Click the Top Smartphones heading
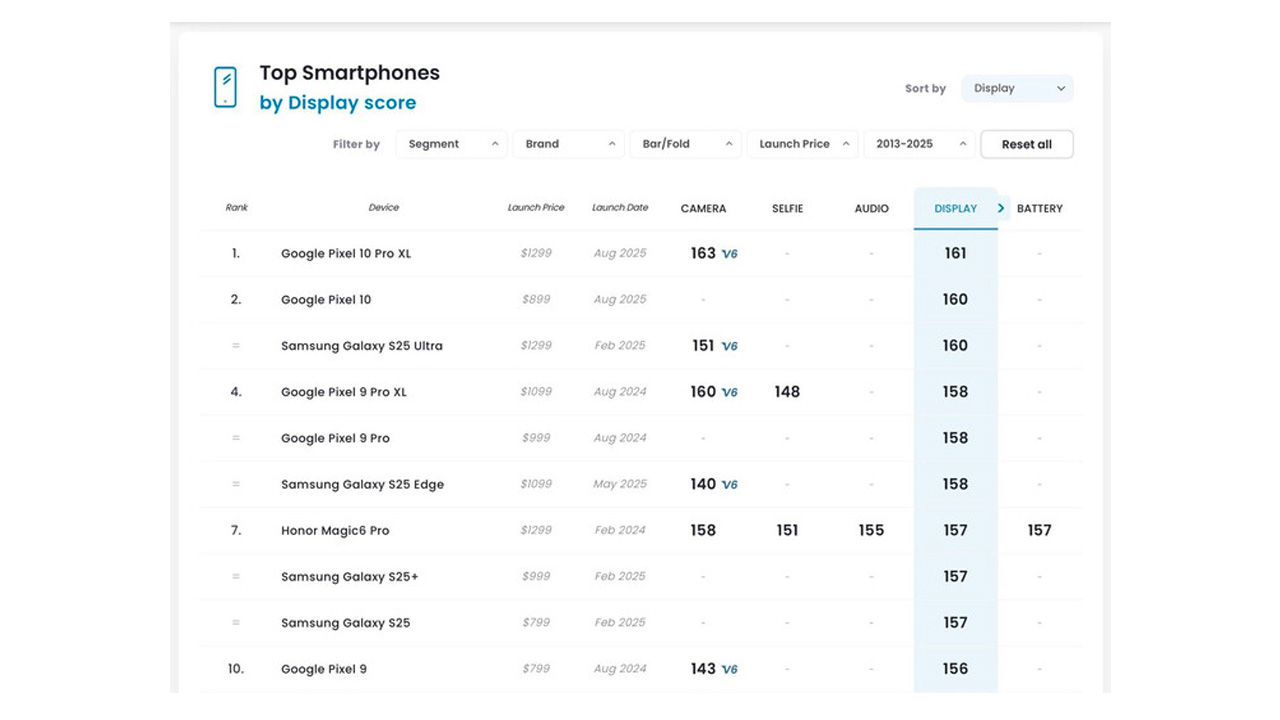 click(x=350, y=73)
